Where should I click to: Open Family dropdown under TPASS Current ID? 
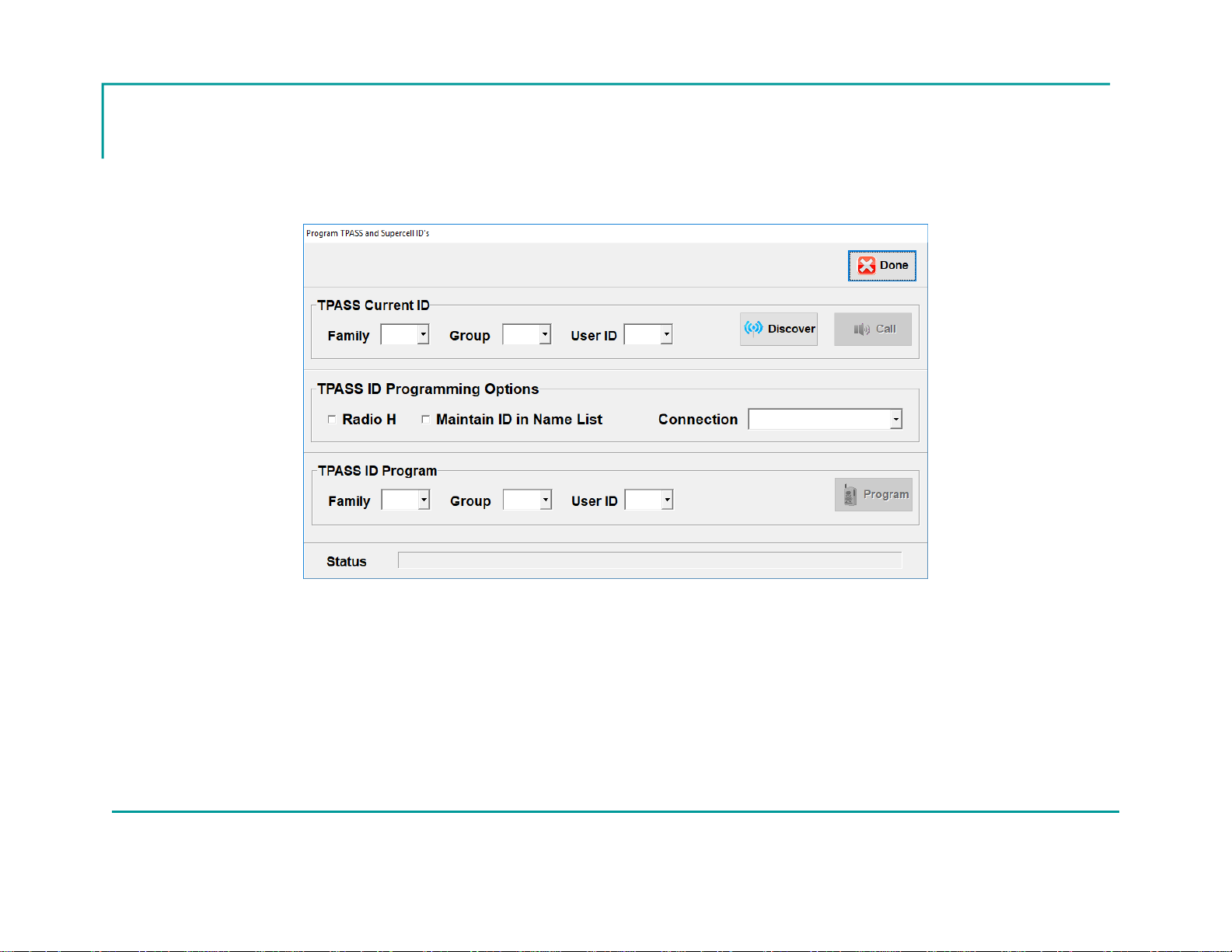tap(424, 335)
